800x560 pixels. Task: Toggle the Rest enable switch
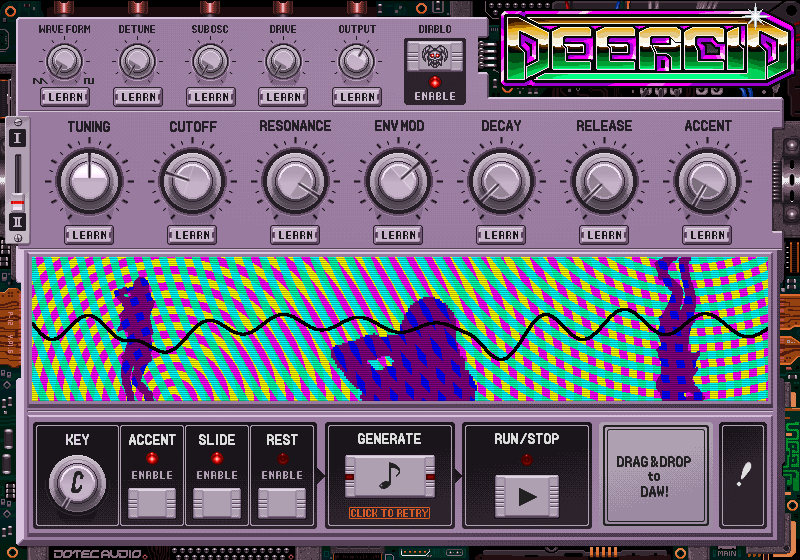click(281, 500)
